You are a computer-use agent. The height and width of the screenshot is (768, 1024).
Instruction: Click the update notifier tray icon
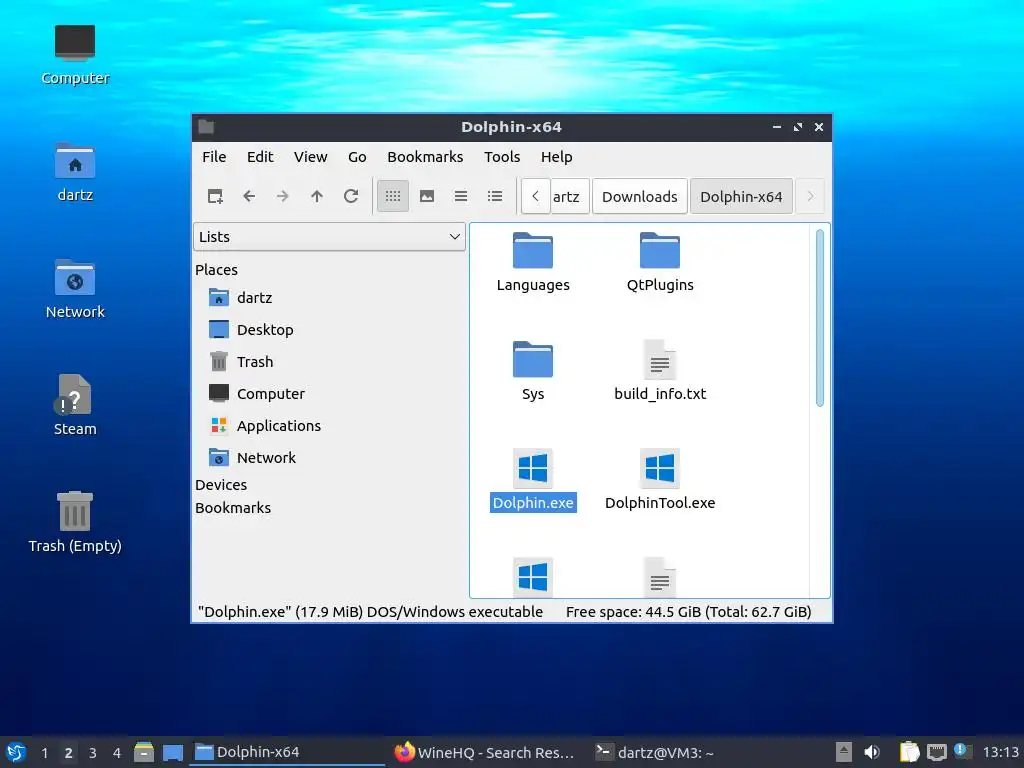click(961, 751)
